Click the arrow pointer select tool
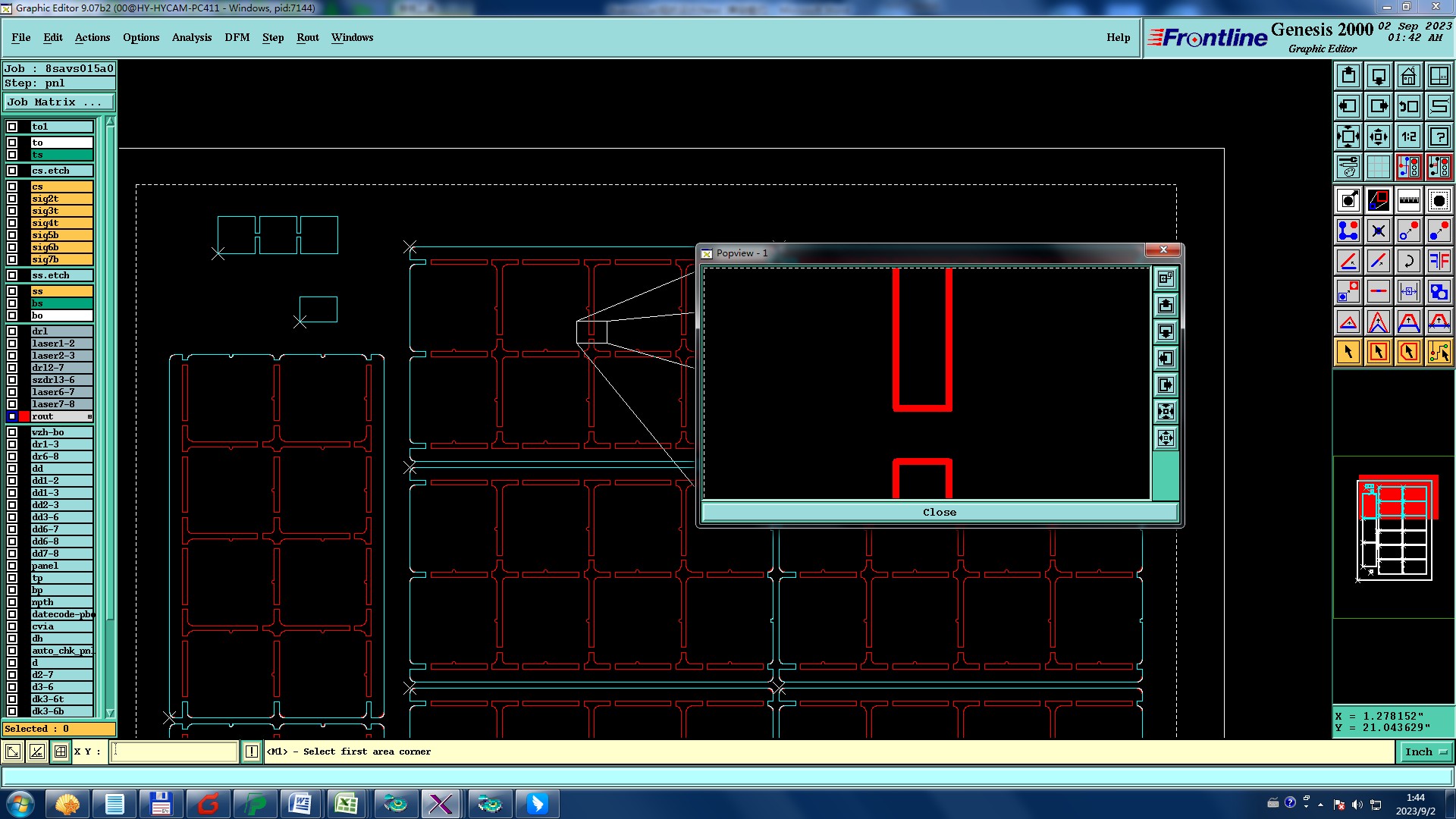The height and width of the screenshot is (819, 1456). click(1348, 352)
